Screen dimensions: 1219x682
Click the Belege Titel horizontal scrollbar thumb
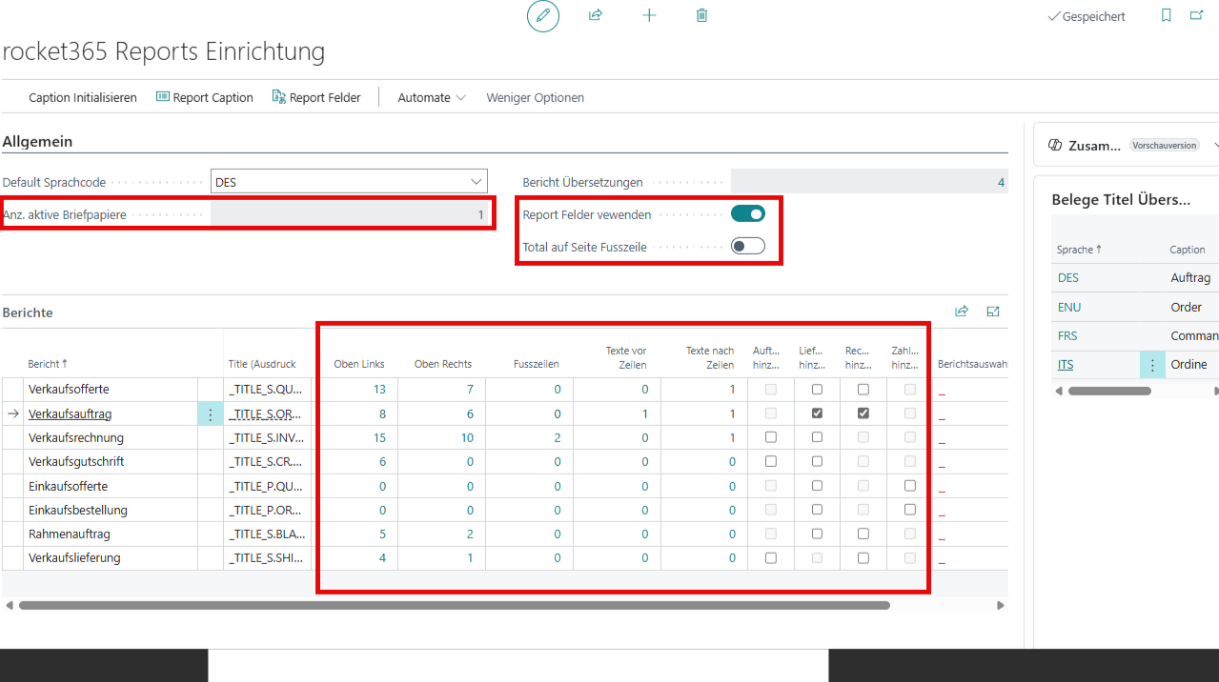[1109, 391]
